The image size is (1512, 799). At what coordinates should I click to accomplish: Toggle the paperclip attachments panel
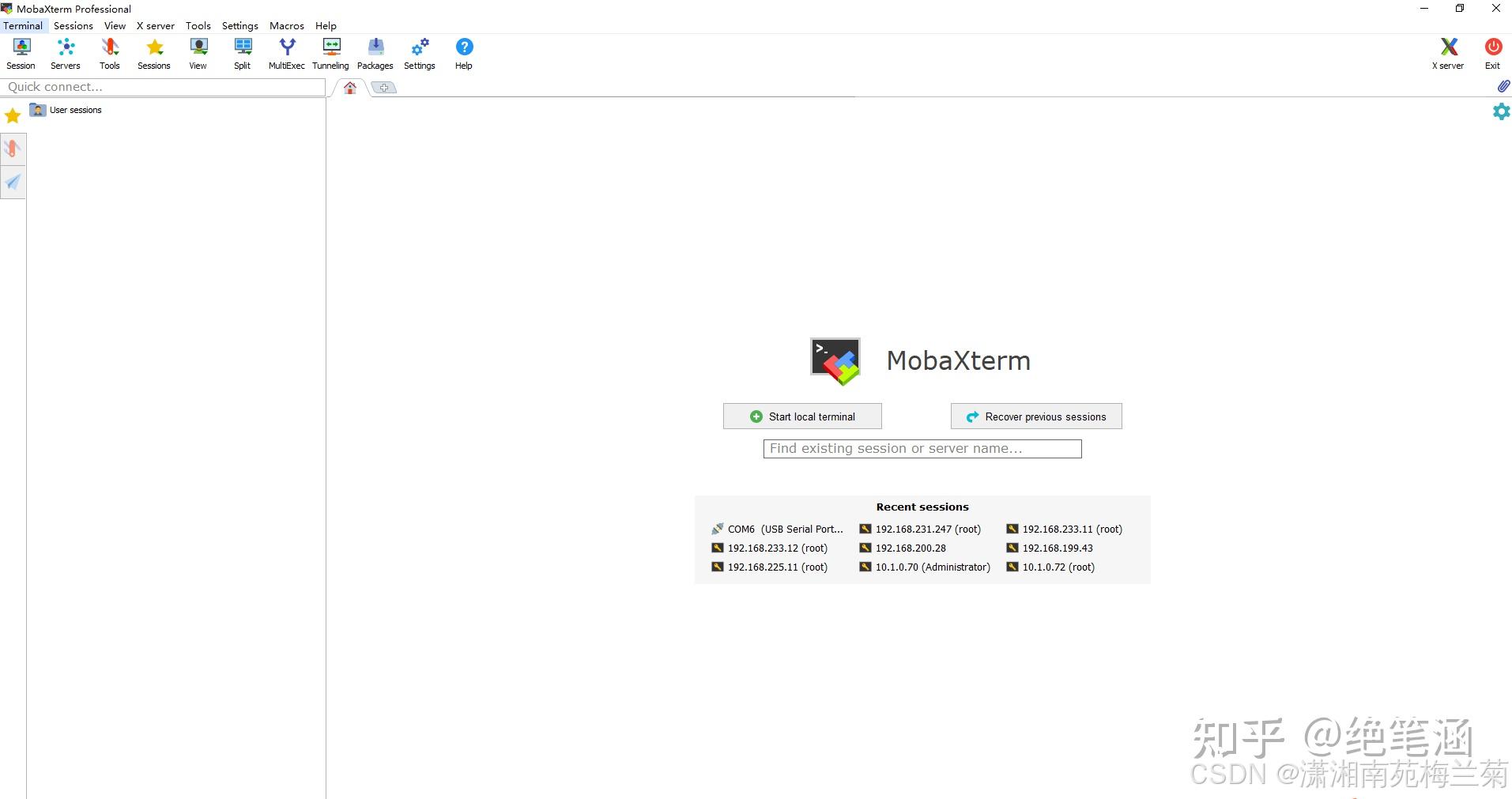click(x=1503, y=86)
